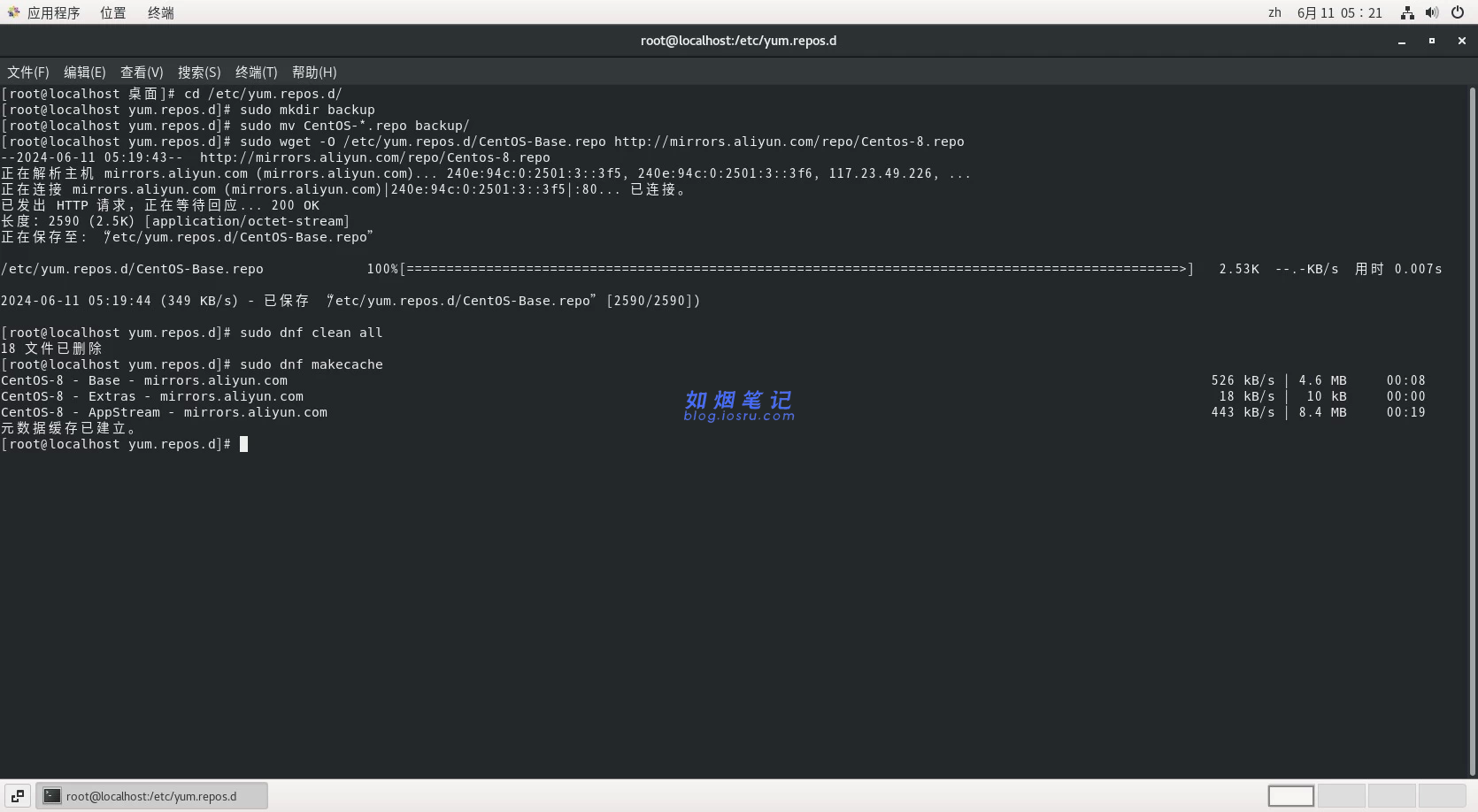Click the '元数据缓存已建立。' line
The image size is (1478, 812).
tap(69, 428)
